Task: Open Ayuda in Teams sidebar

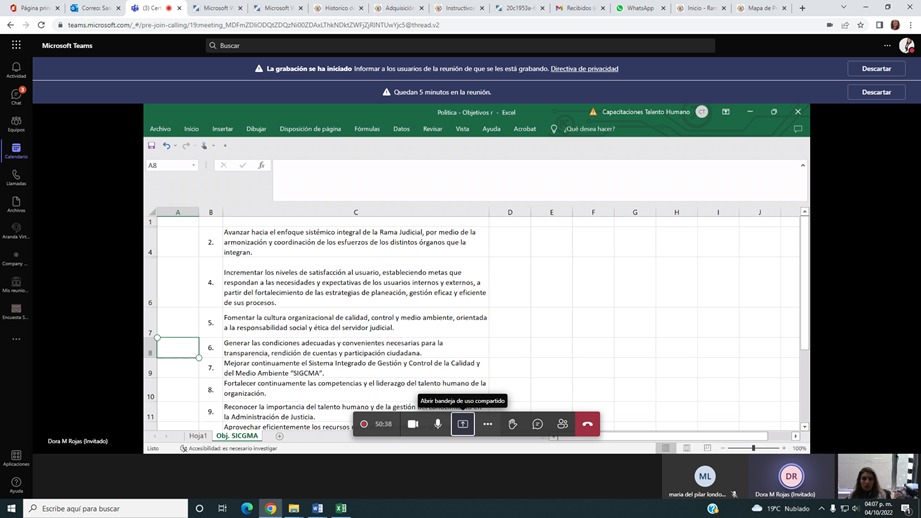Action: pos(16,485)
